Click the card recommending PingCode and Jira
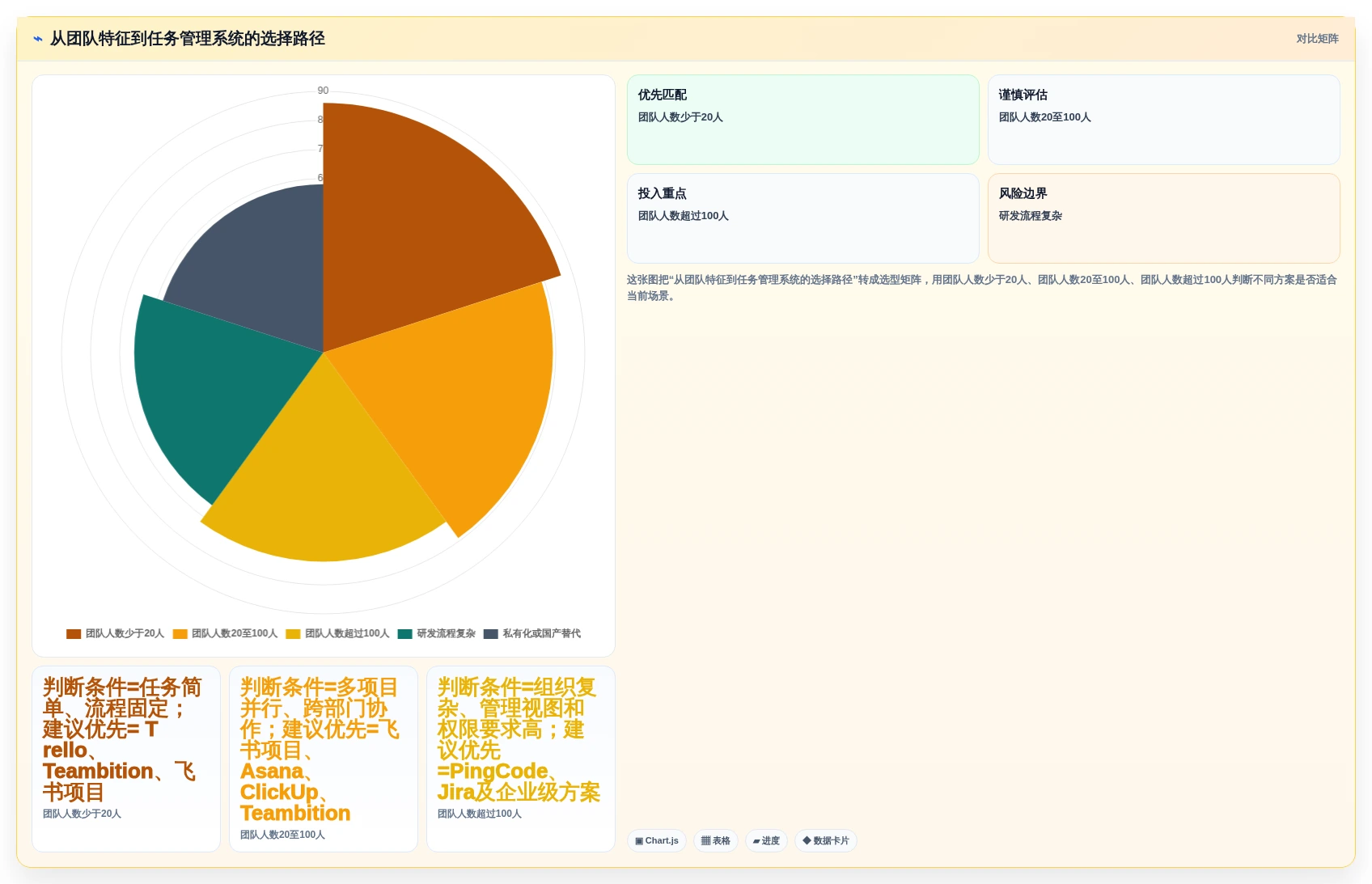Image resolution: width=1372 pixels, height=884 pixels. click(x=521, y=759)
